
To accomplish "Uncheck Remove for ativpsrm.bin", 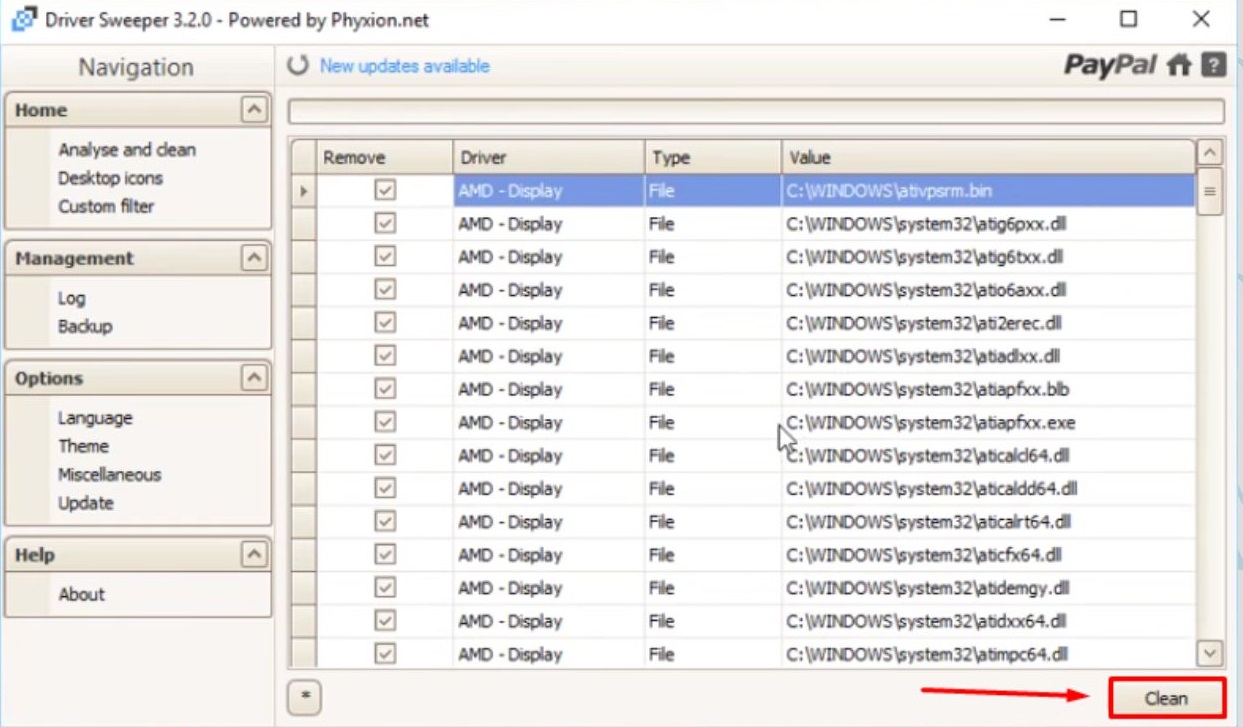I will coord(385,190).
